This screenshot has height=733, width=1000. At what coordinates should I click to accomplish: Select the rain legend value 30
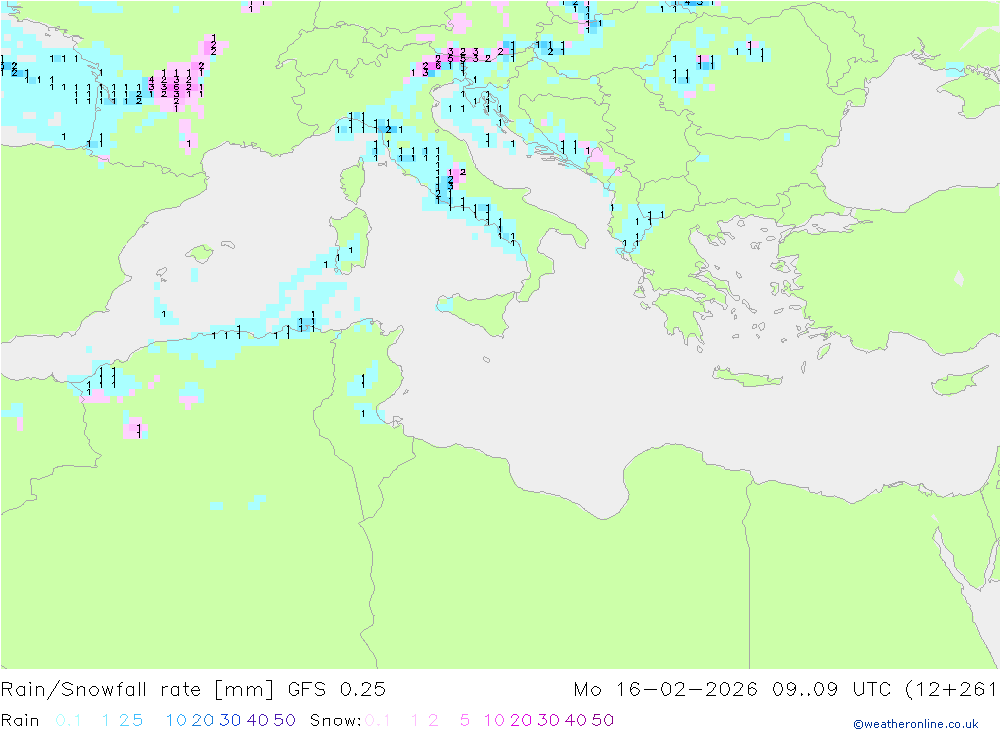(x=230, y=720)
